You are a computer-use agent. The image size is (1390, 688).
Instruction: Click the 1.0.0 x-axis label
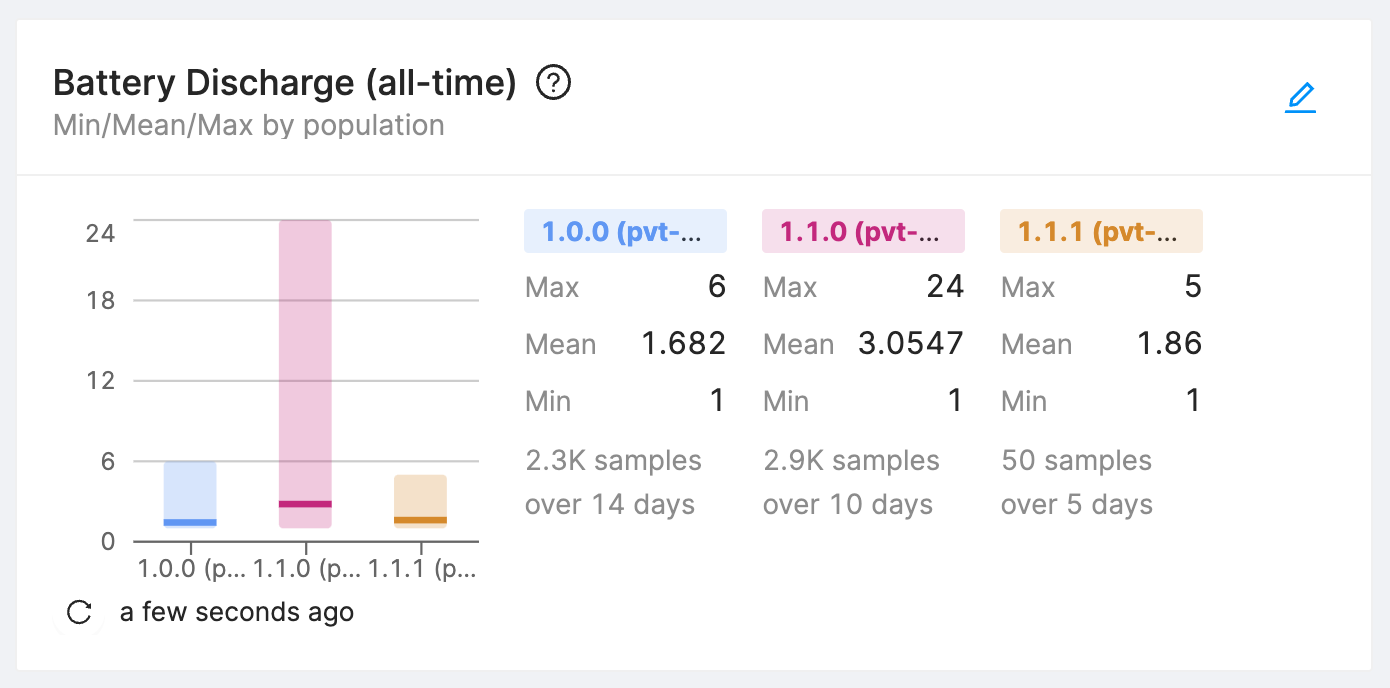[x=191, y=569]
